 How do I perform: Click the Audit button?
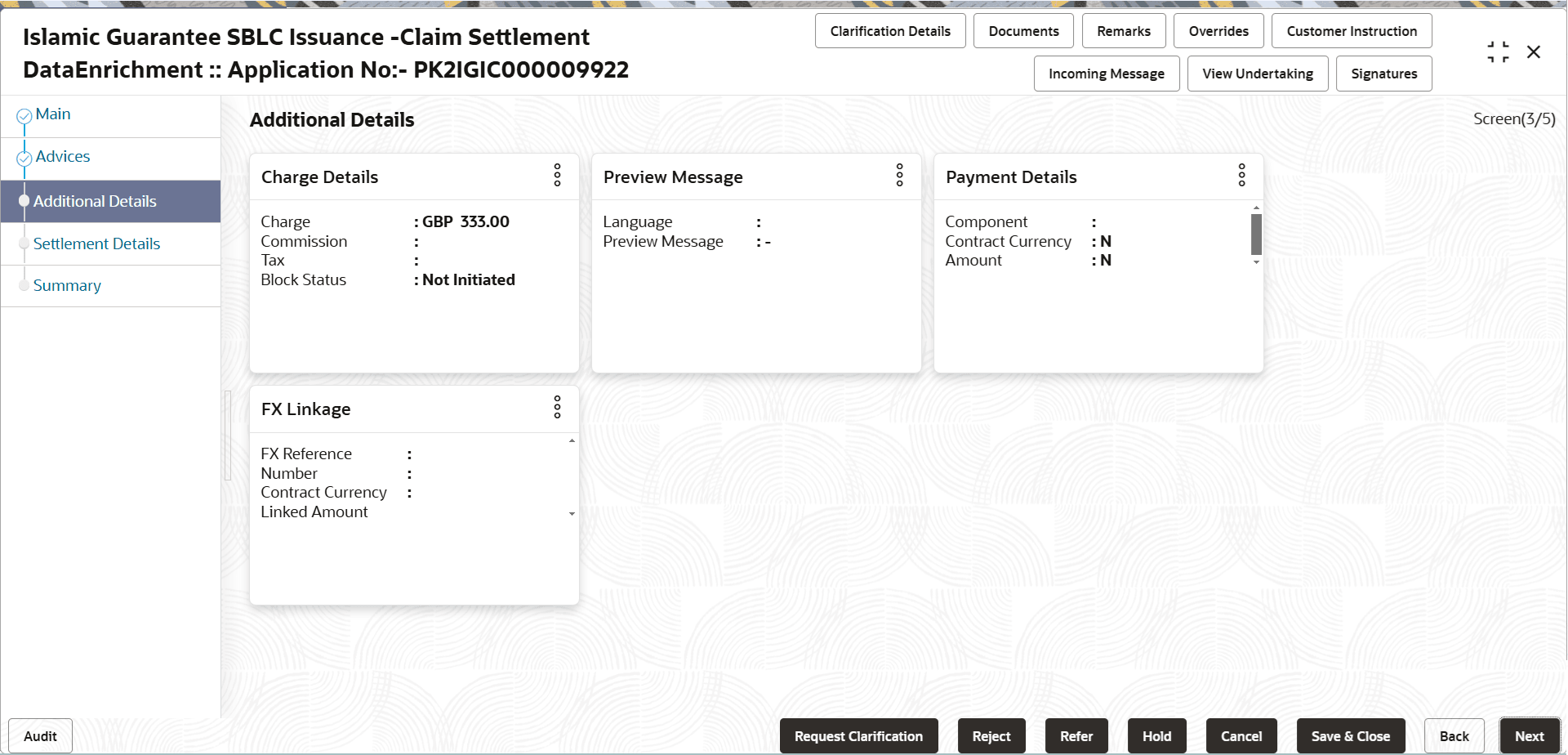click(x=40, y=736)
